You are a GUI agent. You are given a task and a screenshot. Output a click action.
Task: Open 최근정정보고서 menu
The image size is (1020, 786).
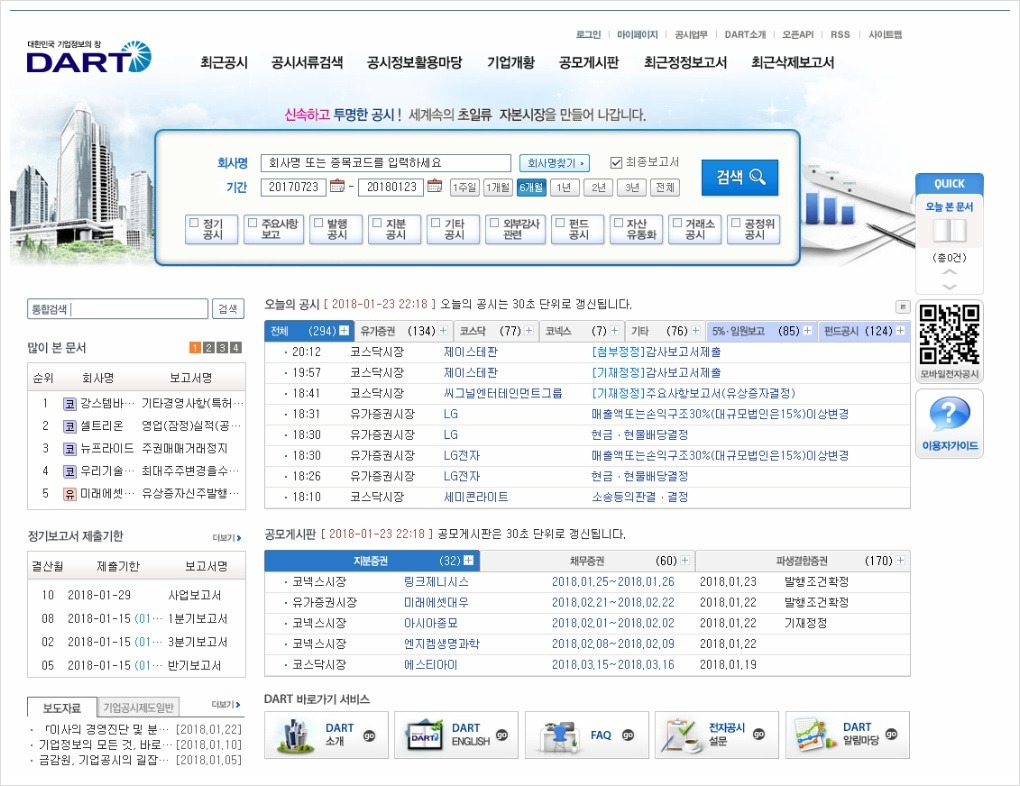(x=685, y=62)
